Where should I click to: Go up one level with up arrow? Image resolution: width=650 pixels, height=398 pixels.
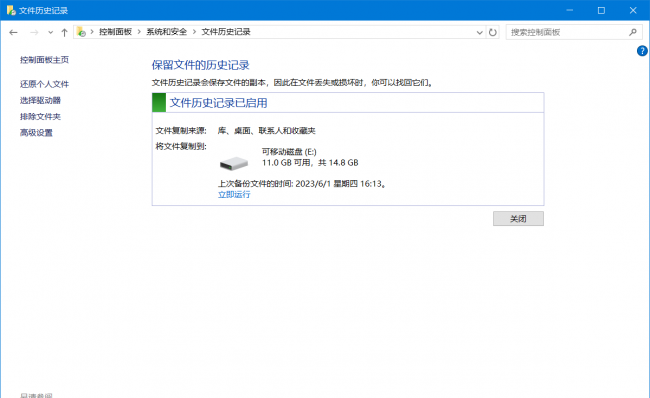tap(64, 32)
